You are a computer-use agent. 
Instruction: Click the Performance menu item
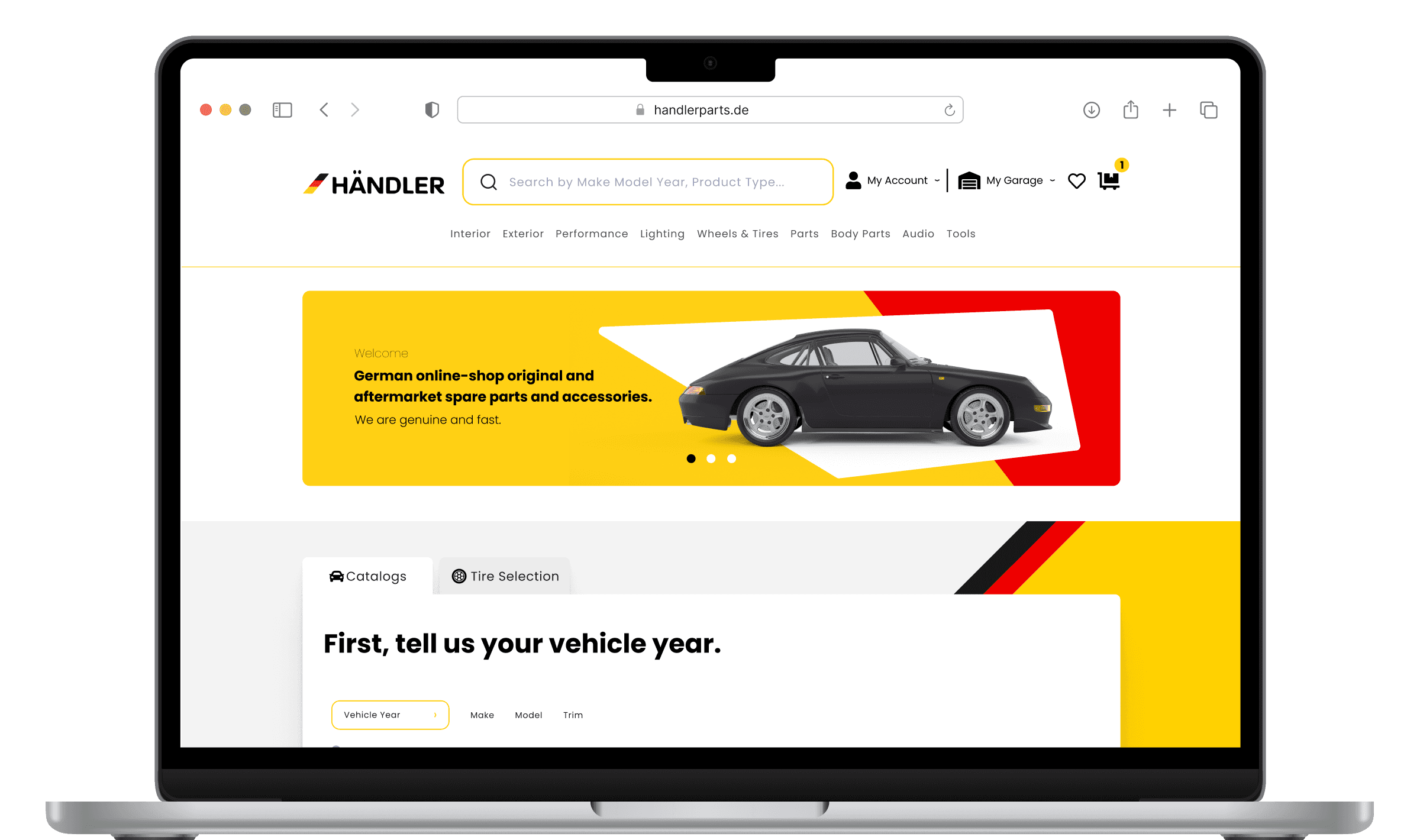[x=591, y=234]
